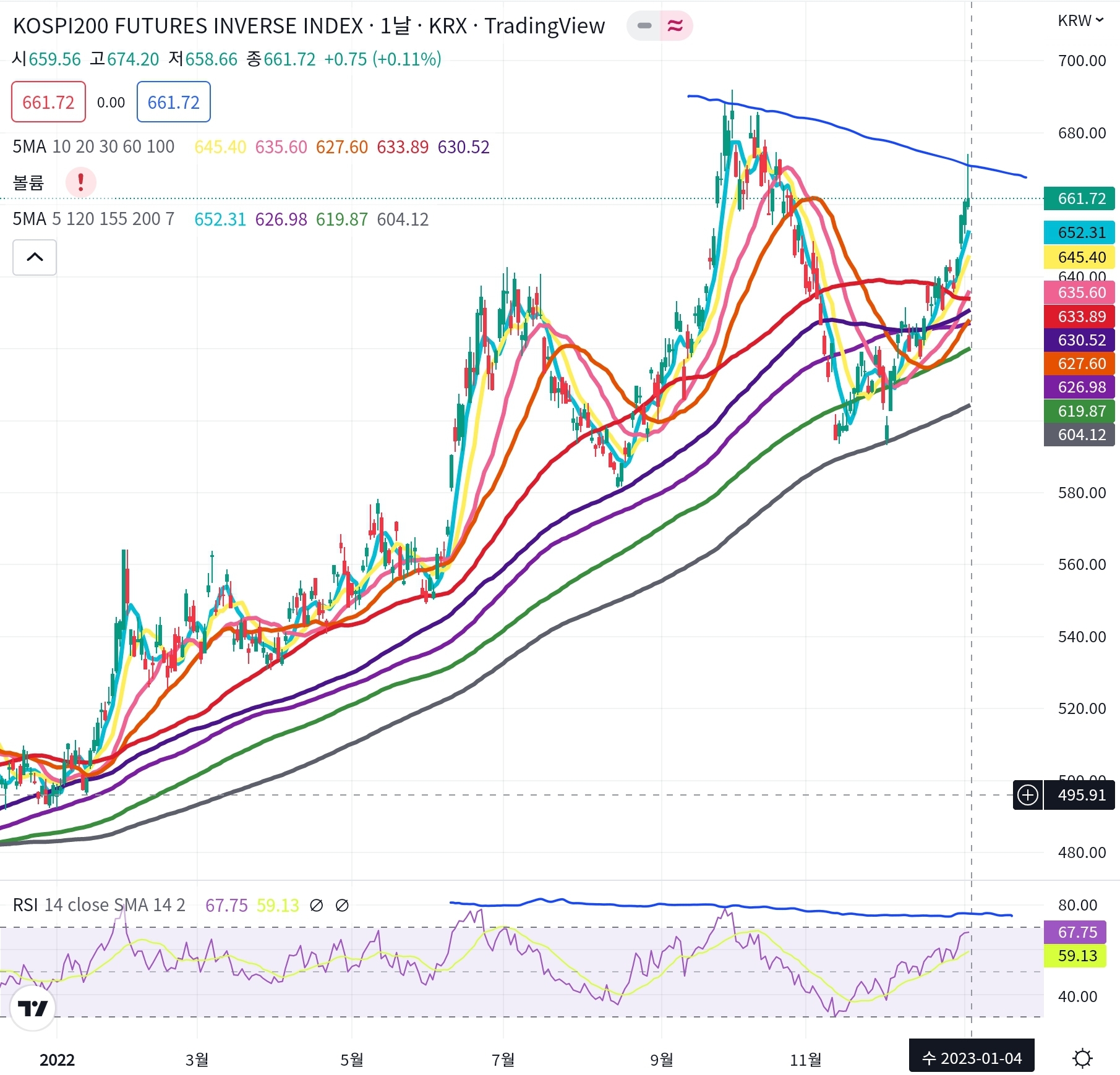This screenshot has height=1075, width=1120.
Task: Click the 볼륨 indicator label
Action: tap(28, 182)
